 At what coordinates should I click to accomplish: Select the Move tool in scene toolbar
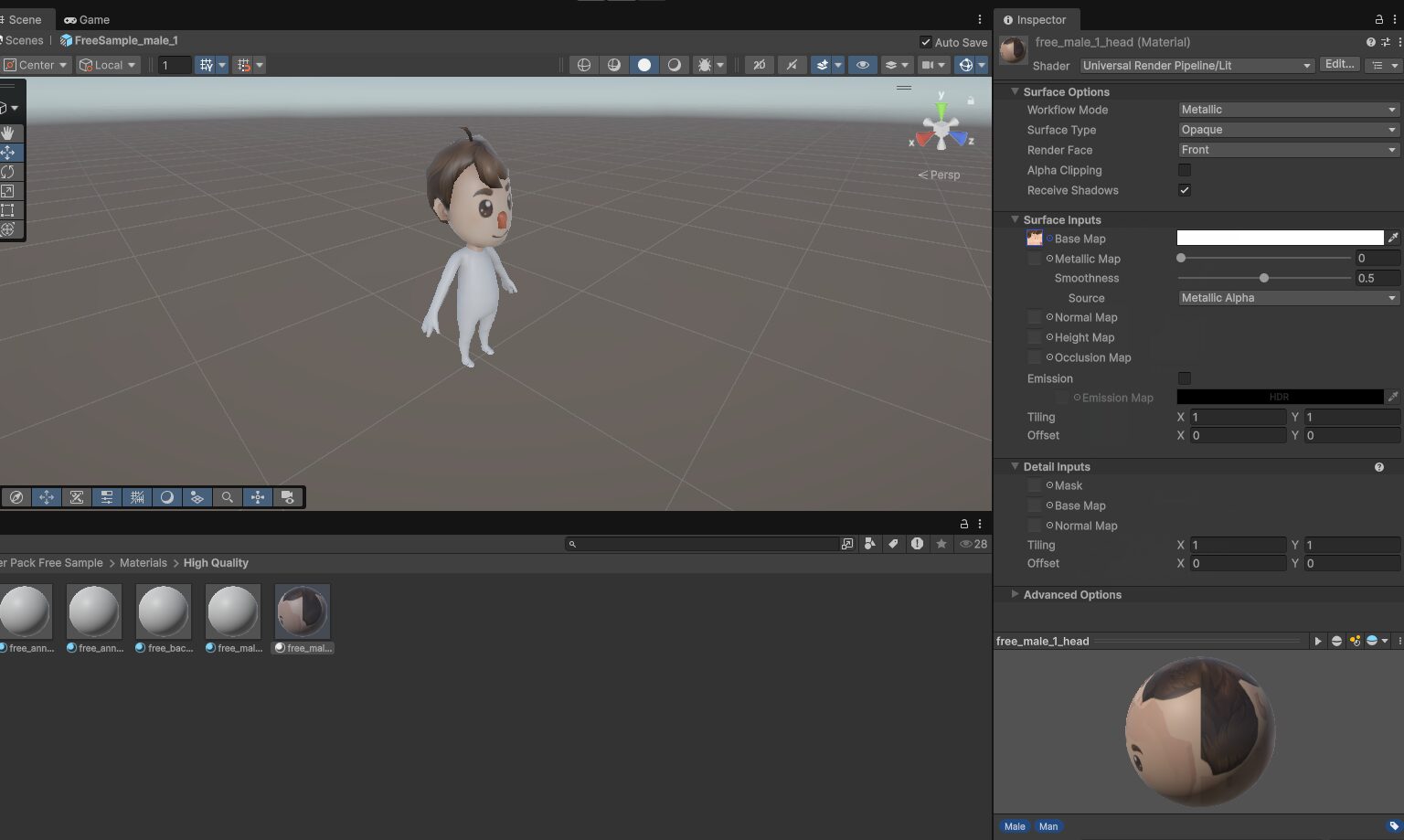click(8, 153)
